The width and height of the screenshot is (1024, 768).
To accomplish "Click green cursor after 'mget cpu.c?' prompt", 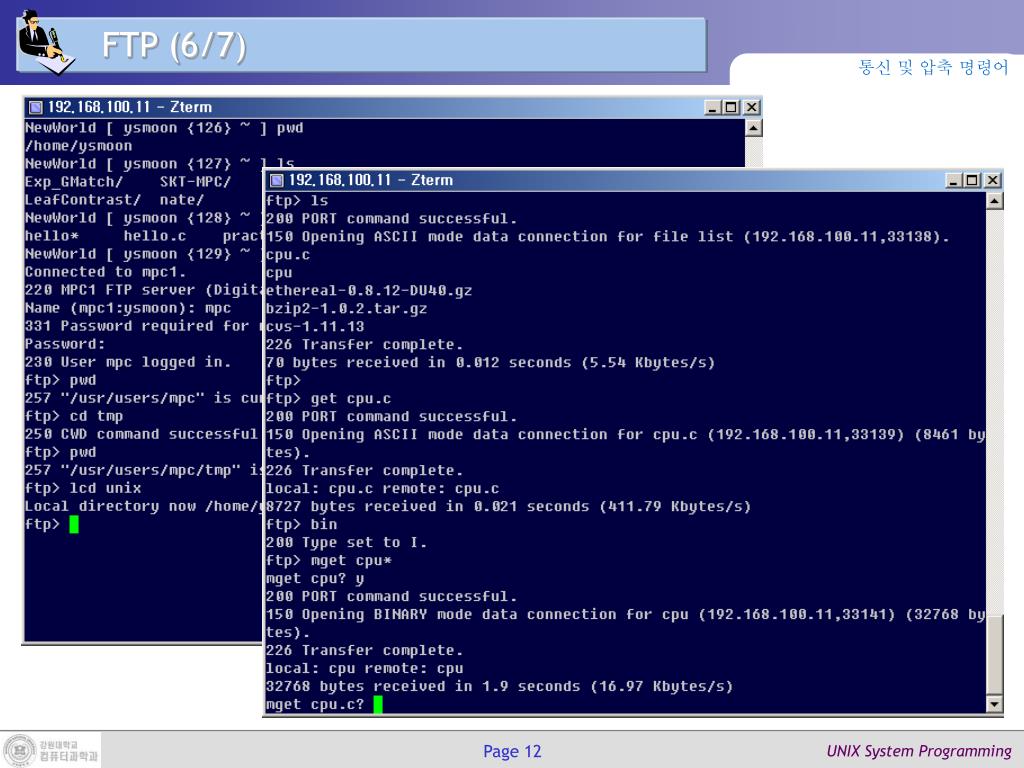I will 377,705.
